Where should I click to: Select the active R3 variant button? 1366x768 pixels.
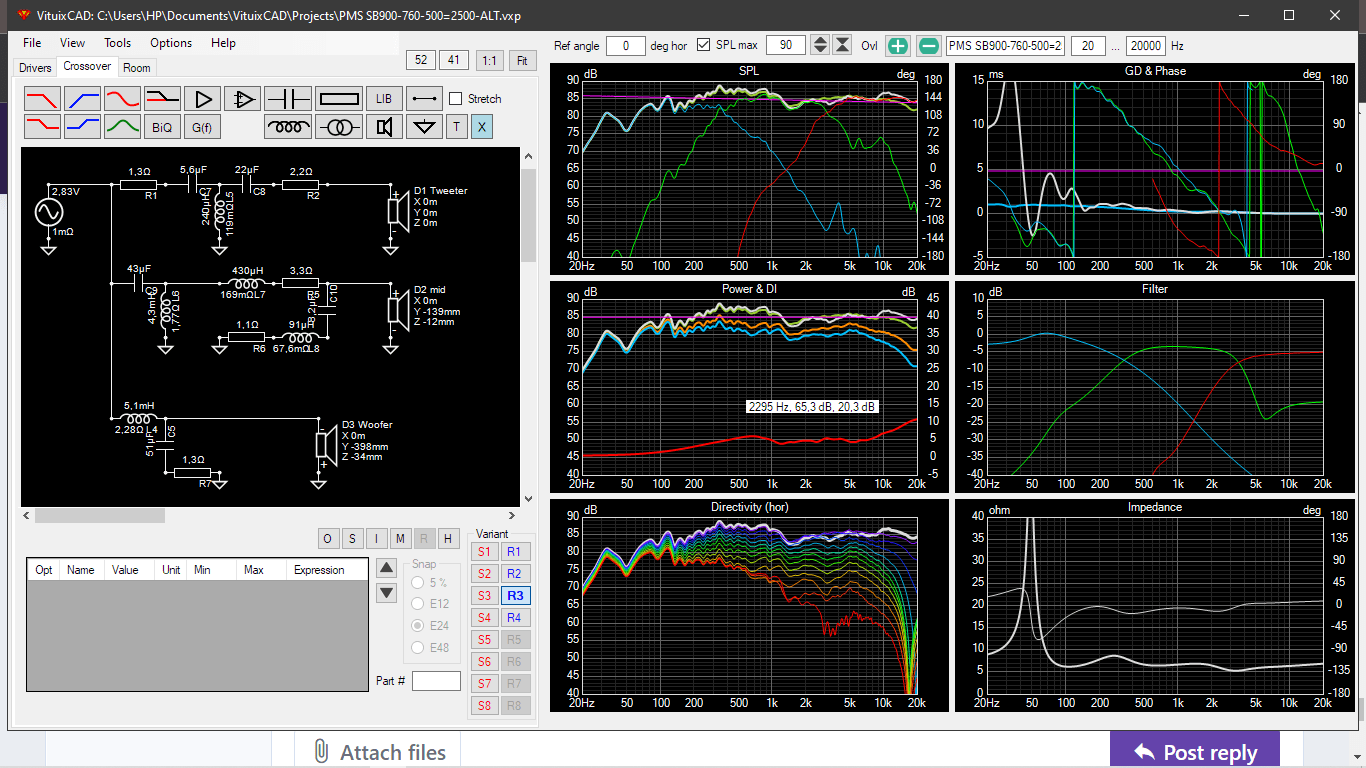[x=514, y=596]
